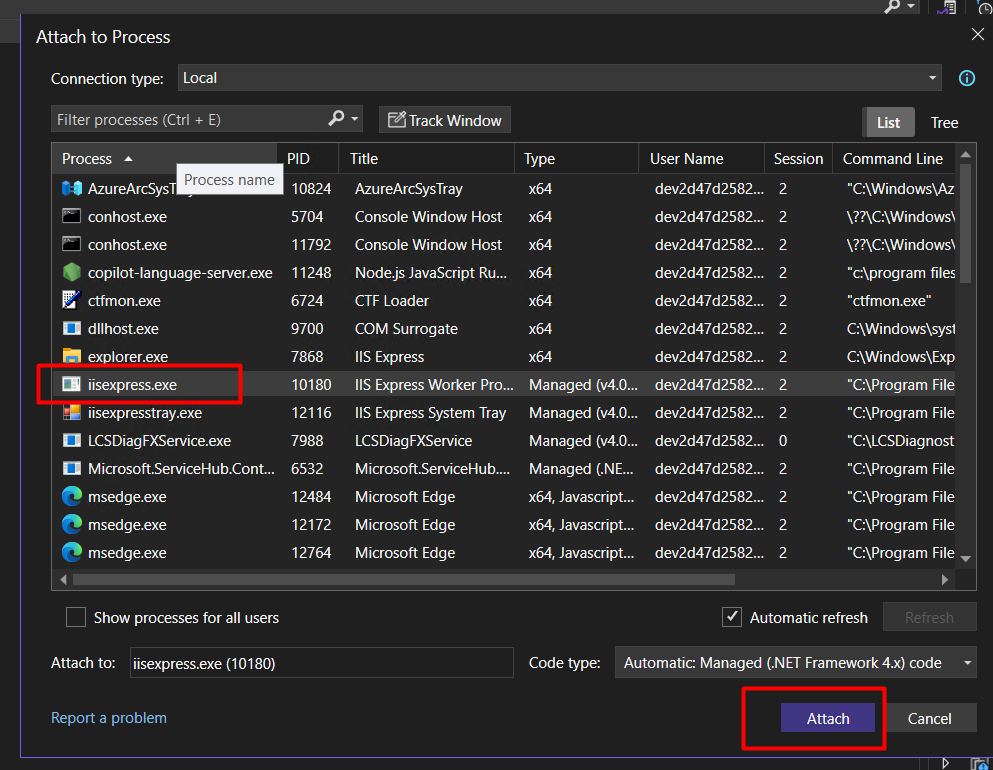
Task: Click the Track Window button
Action: [445, 120]
